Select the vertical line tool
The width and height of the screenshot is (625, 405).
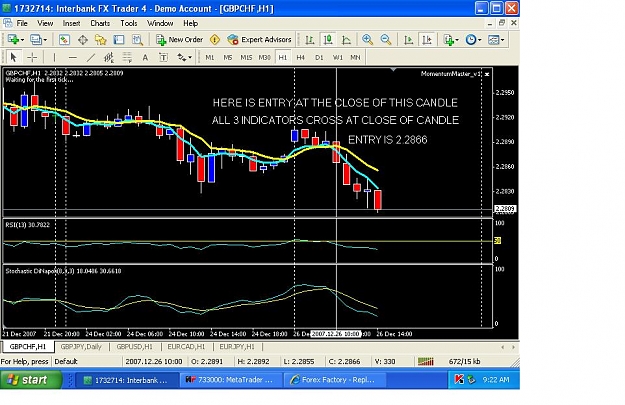[54, 57]
